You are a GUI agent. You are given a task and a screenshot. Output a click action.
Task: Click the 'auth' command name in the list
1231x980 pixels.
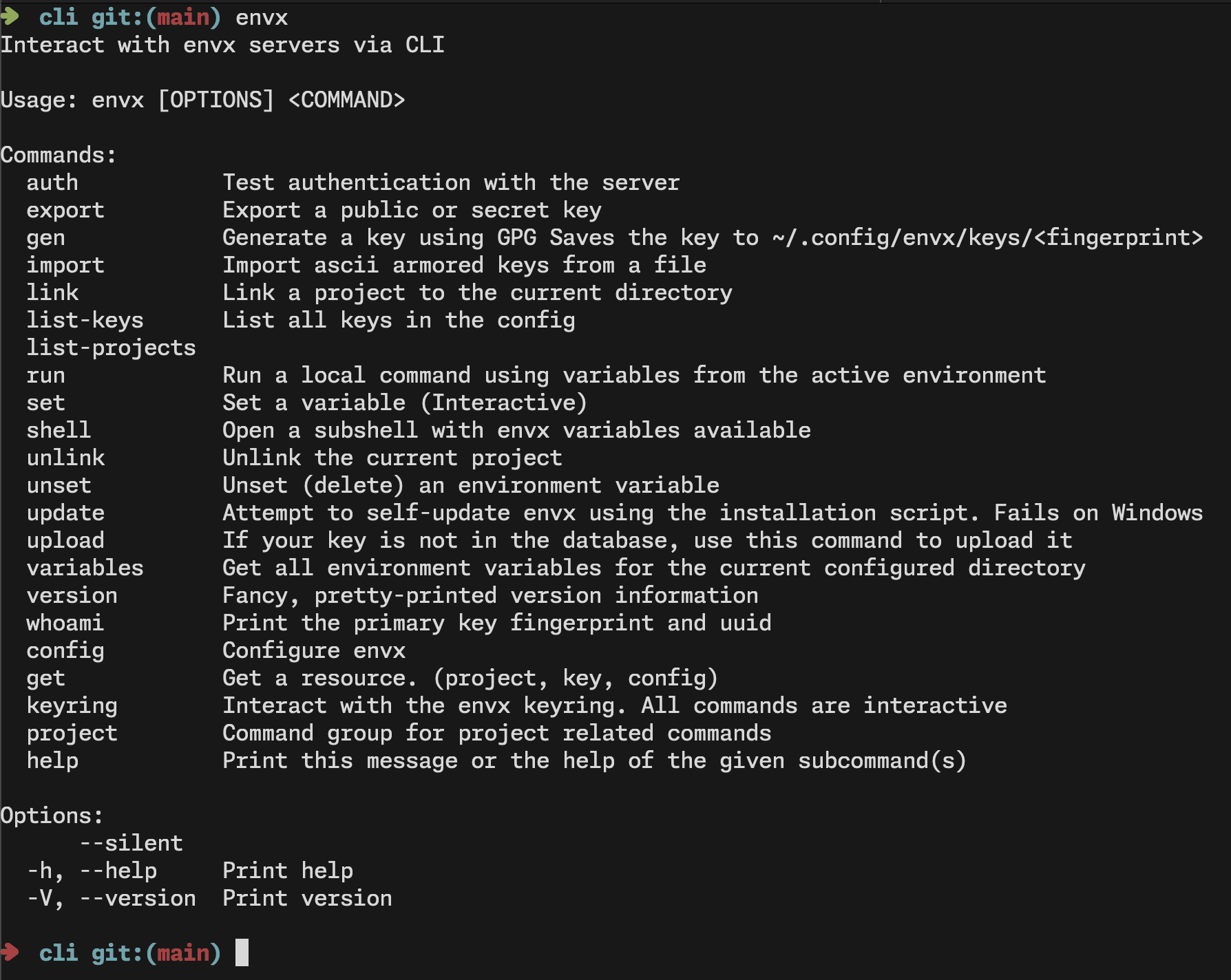[x=52, y=182]
